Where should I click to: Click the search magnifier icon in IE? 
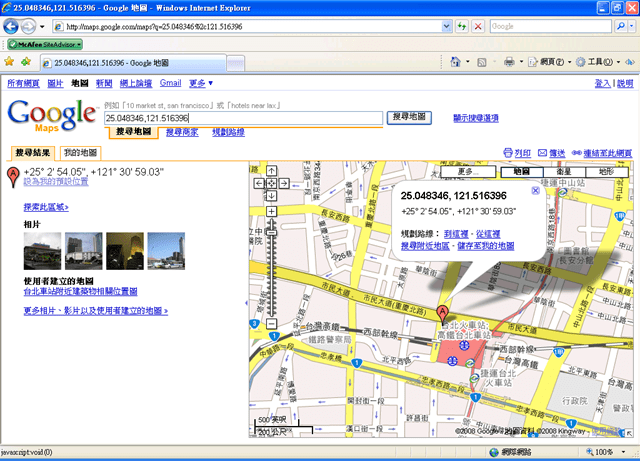[x=621, y=26]
